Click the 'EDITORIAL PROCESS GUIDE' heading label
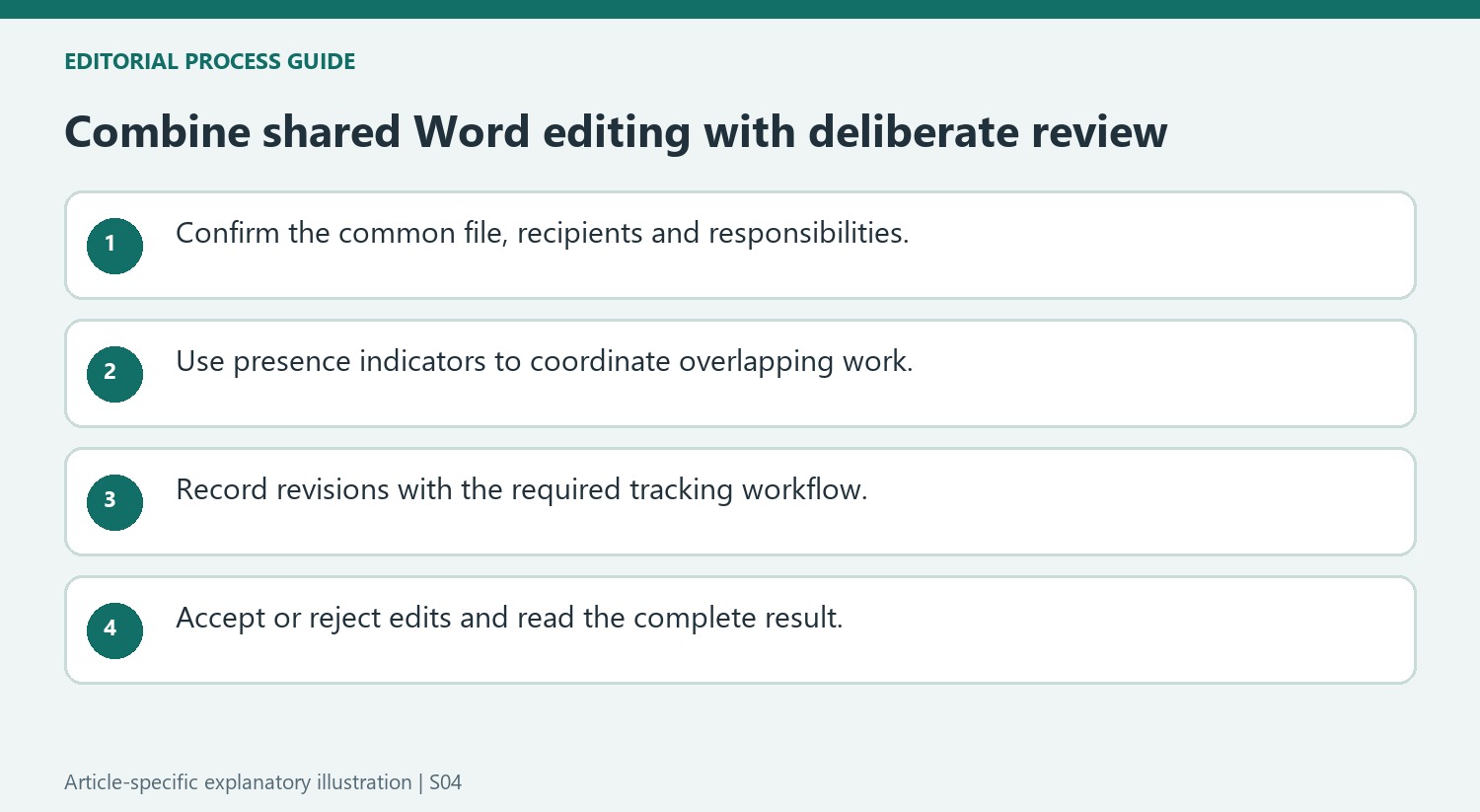This screenshot has height=812, width=1480. pos(210,61)
